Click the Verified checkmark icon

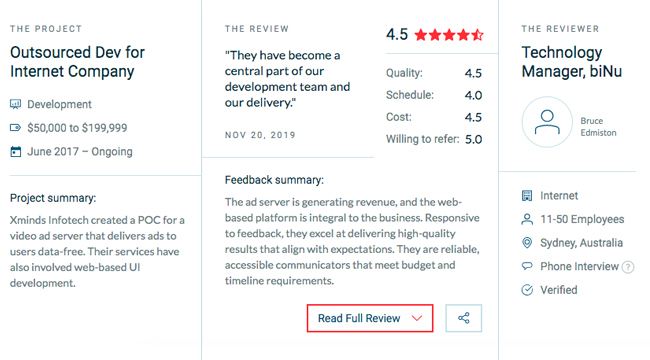point(526,289)
